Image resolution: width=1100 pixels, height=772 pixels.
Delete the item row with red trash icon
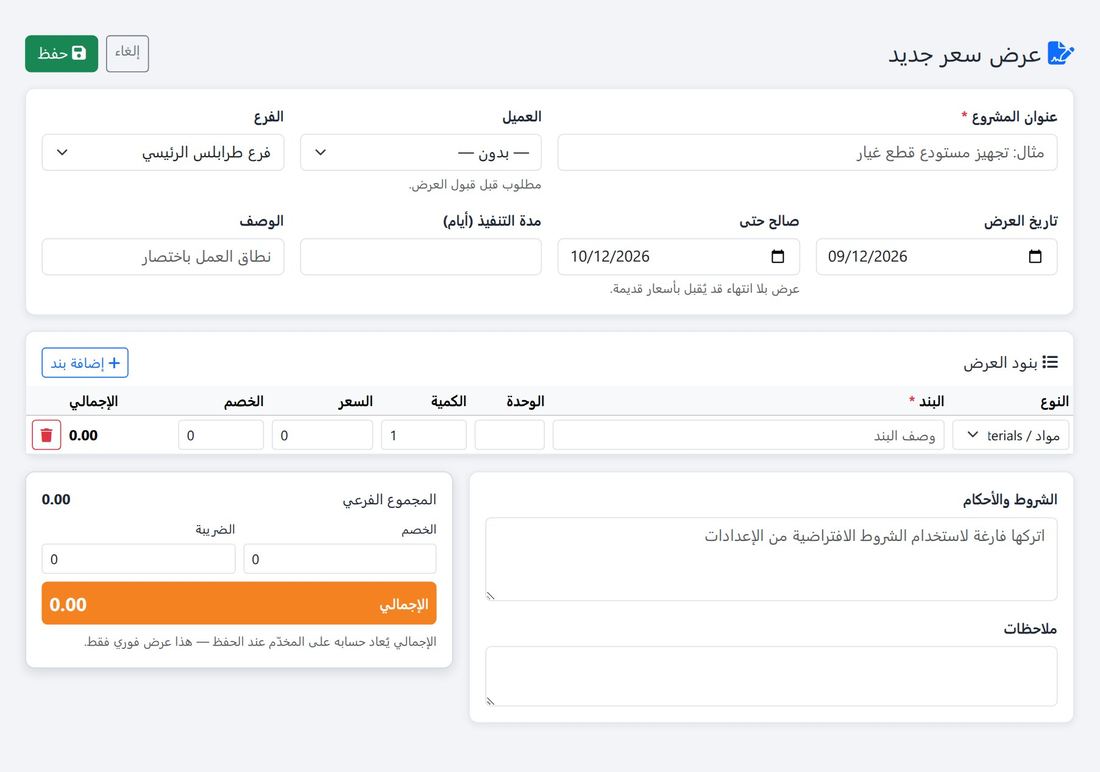(46, 435)
